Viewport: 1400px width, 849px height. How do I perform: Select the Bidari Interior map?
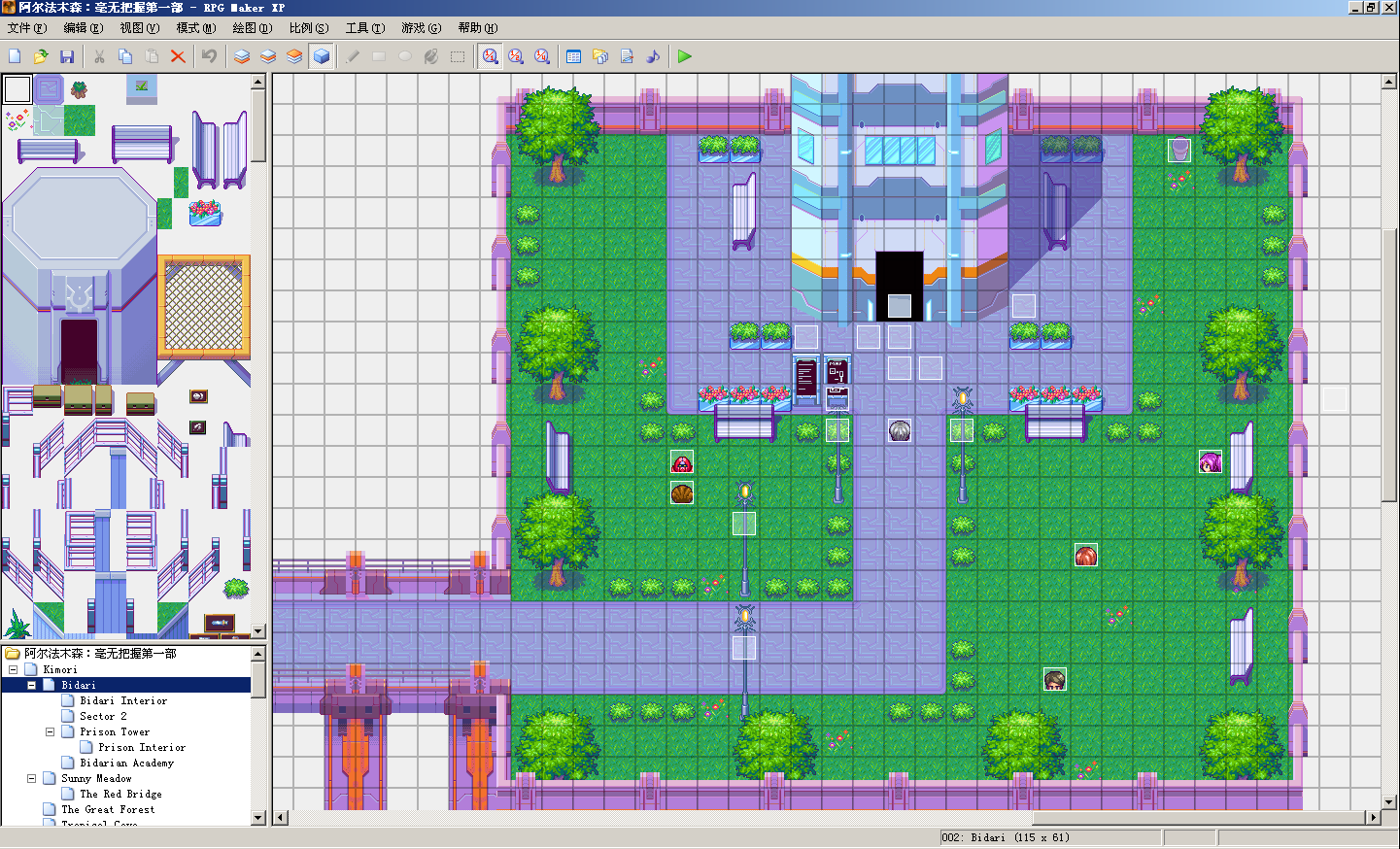click(123, 700)
